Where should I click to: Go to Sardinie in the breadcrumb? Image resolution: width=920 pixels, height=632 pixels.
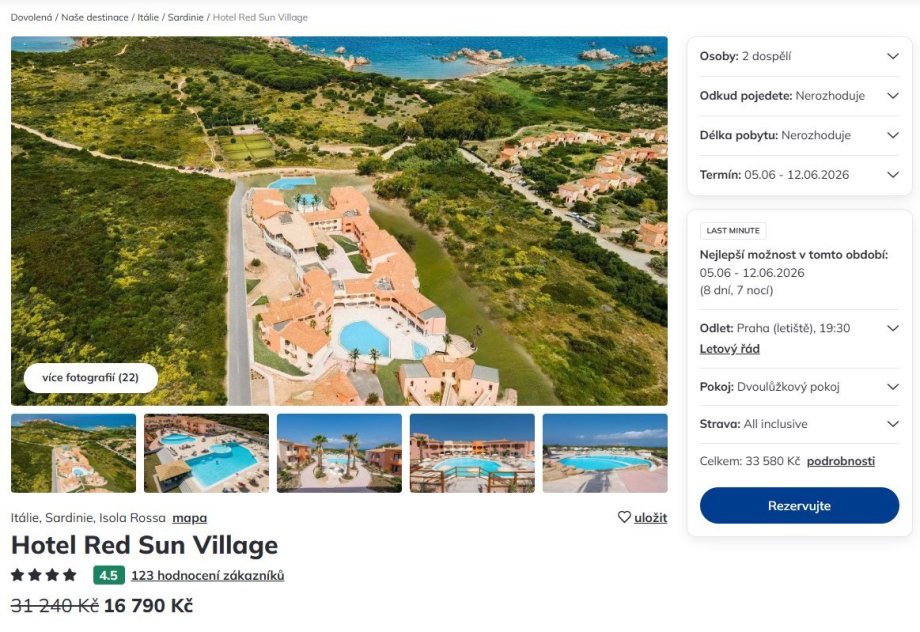pos(184,18)
